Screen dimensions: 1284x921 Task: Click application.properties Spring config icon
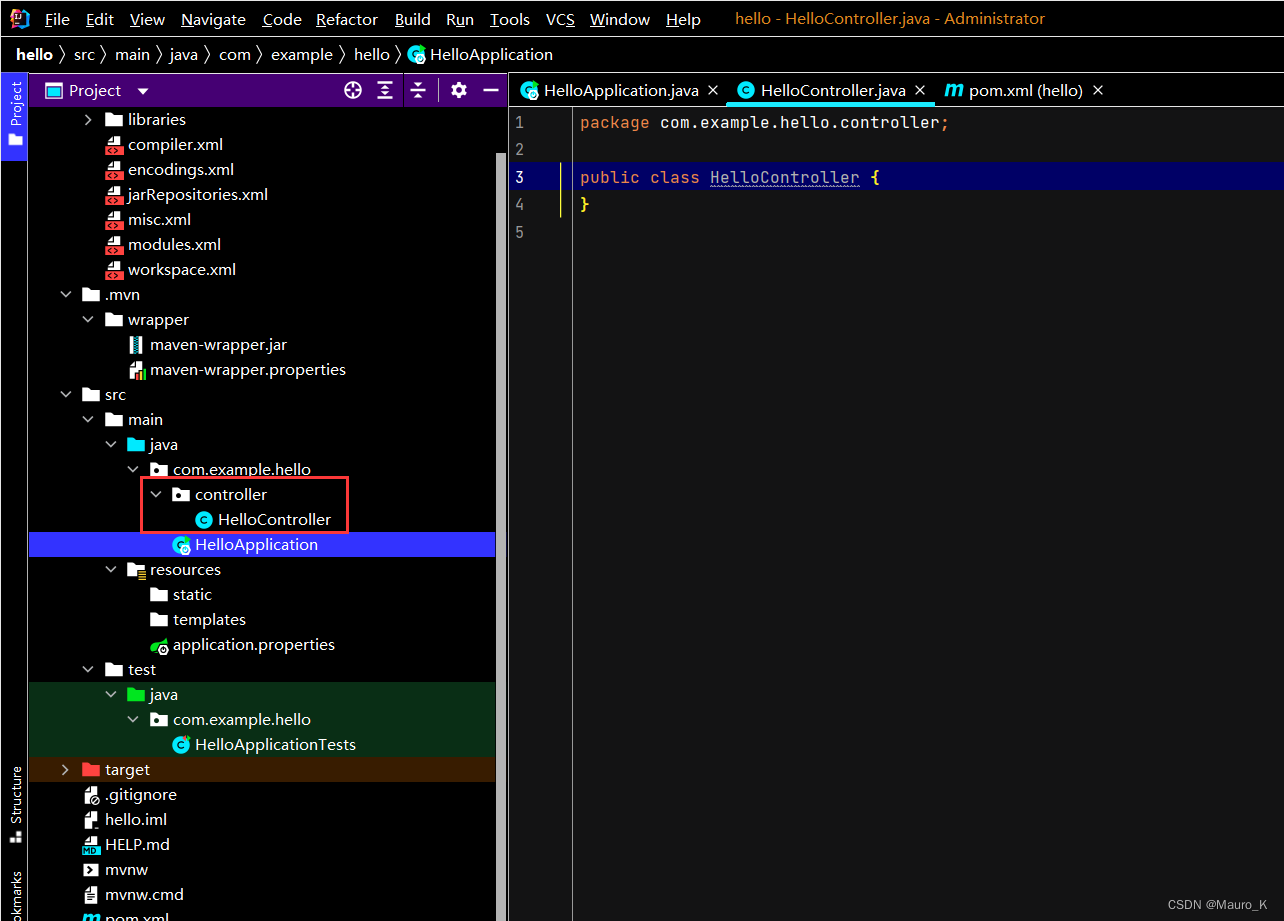(x=159, y=645)
